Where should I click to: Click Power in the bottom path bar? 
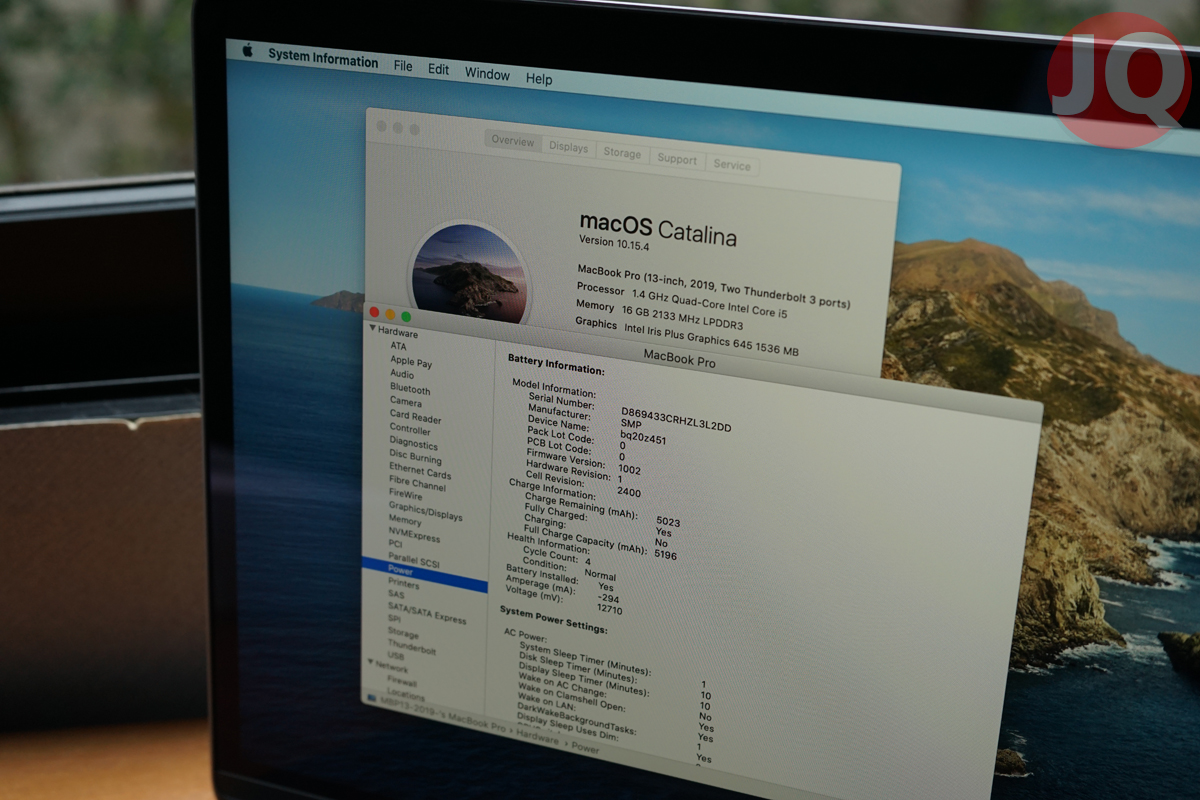tap(586, 746)
